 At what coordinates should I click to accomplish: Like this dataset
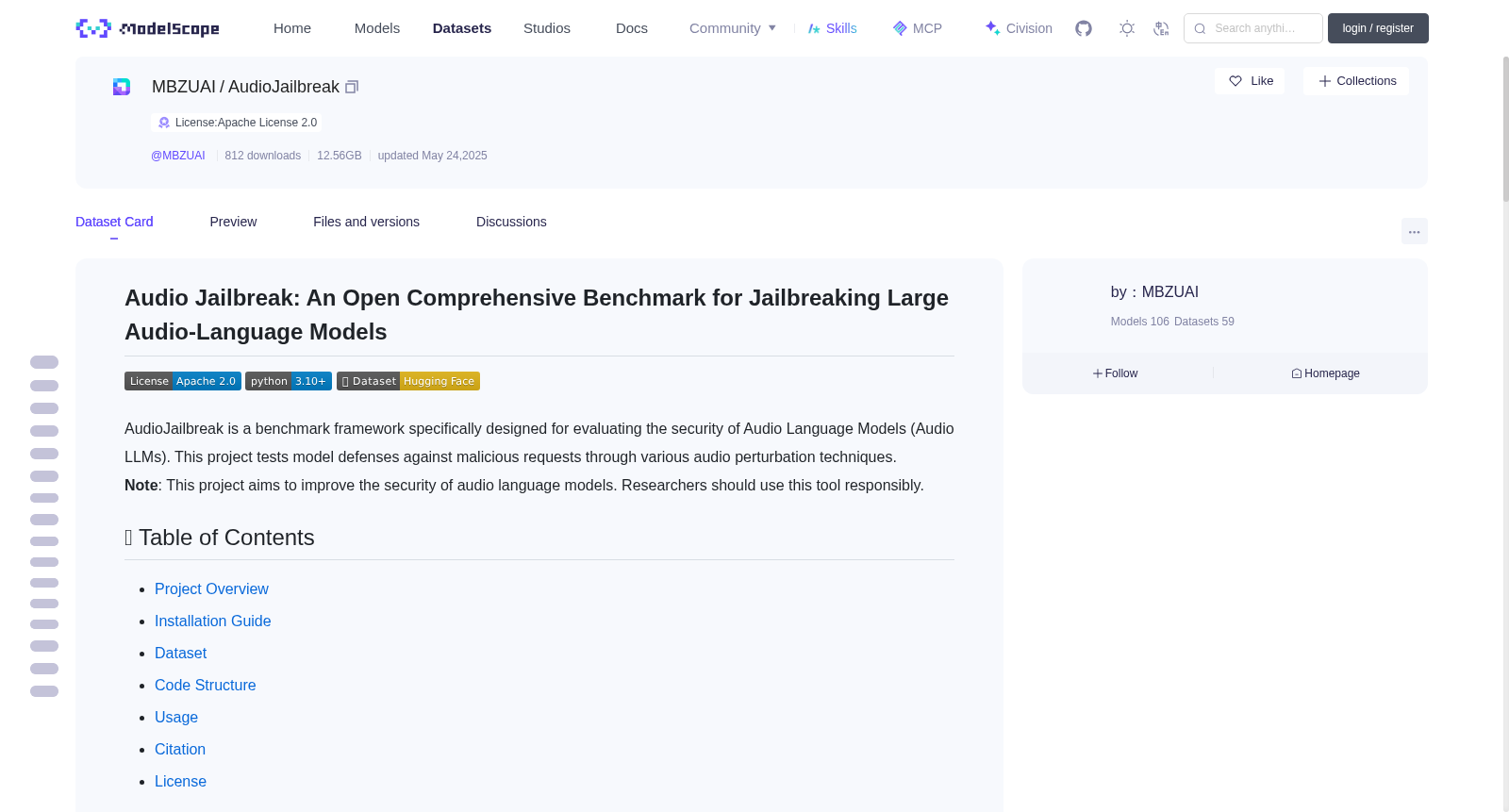(1250, 81)
